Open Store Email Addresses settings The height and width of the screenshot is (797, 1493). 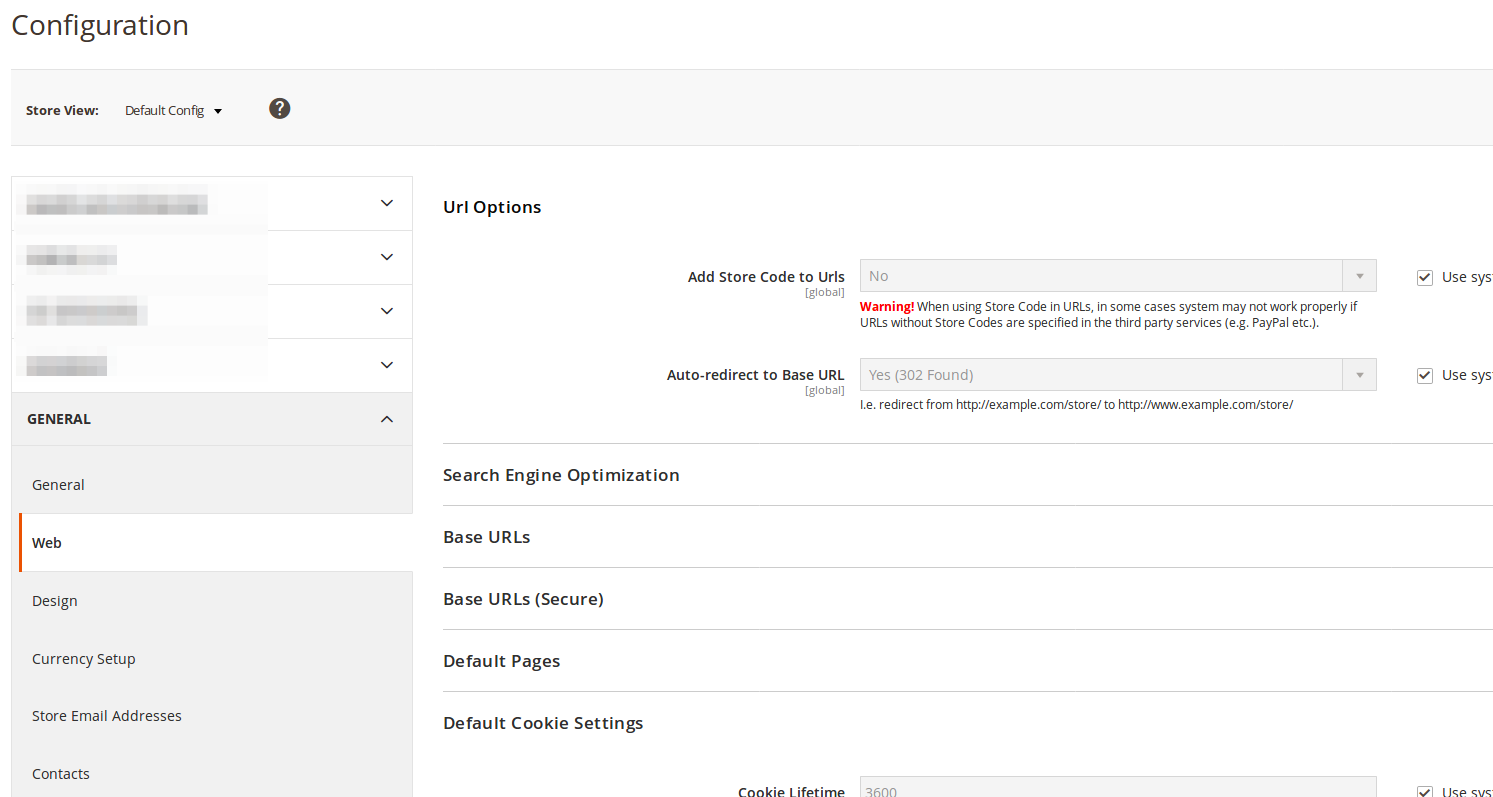click(106, 715)
